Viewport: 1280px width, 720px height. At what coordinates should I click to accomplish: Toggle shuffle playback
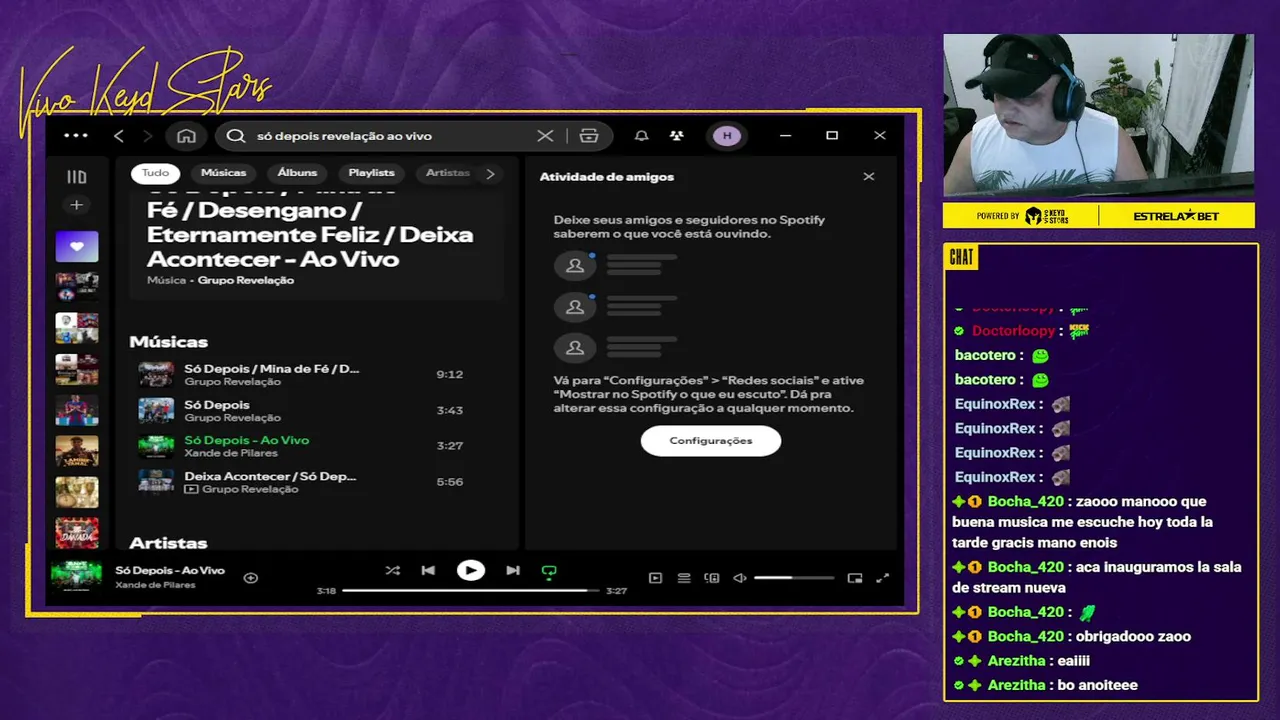[392, 570]
